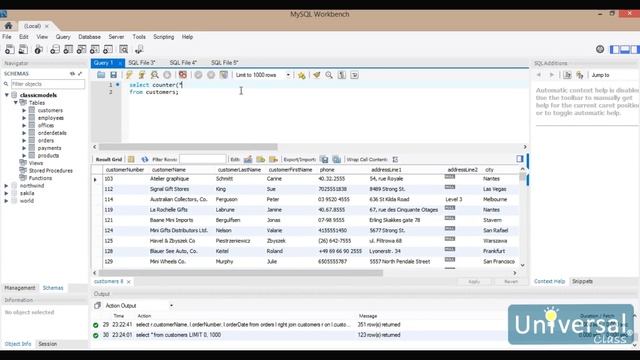
Task: Expand the orderdetails table
Action: (x=24, y=133)
